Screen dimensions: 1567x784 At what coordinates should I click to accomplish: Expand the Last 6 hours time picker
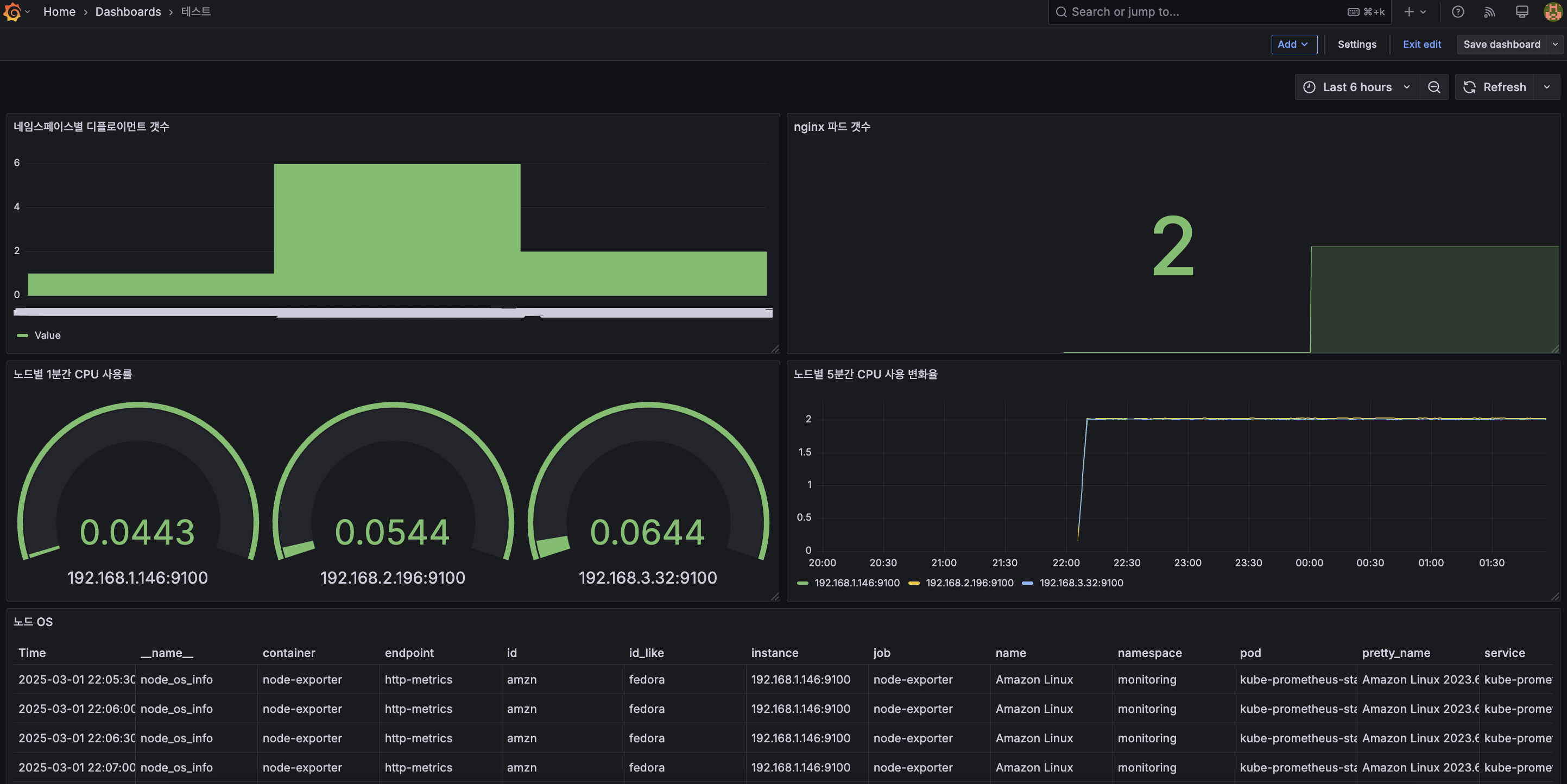pos(1356,87)
